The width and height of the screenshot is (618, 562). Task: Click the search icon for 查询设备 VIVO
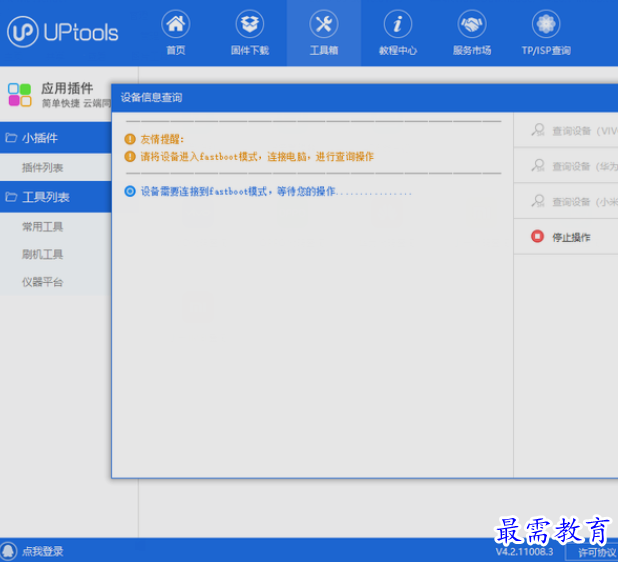point(538,130)
